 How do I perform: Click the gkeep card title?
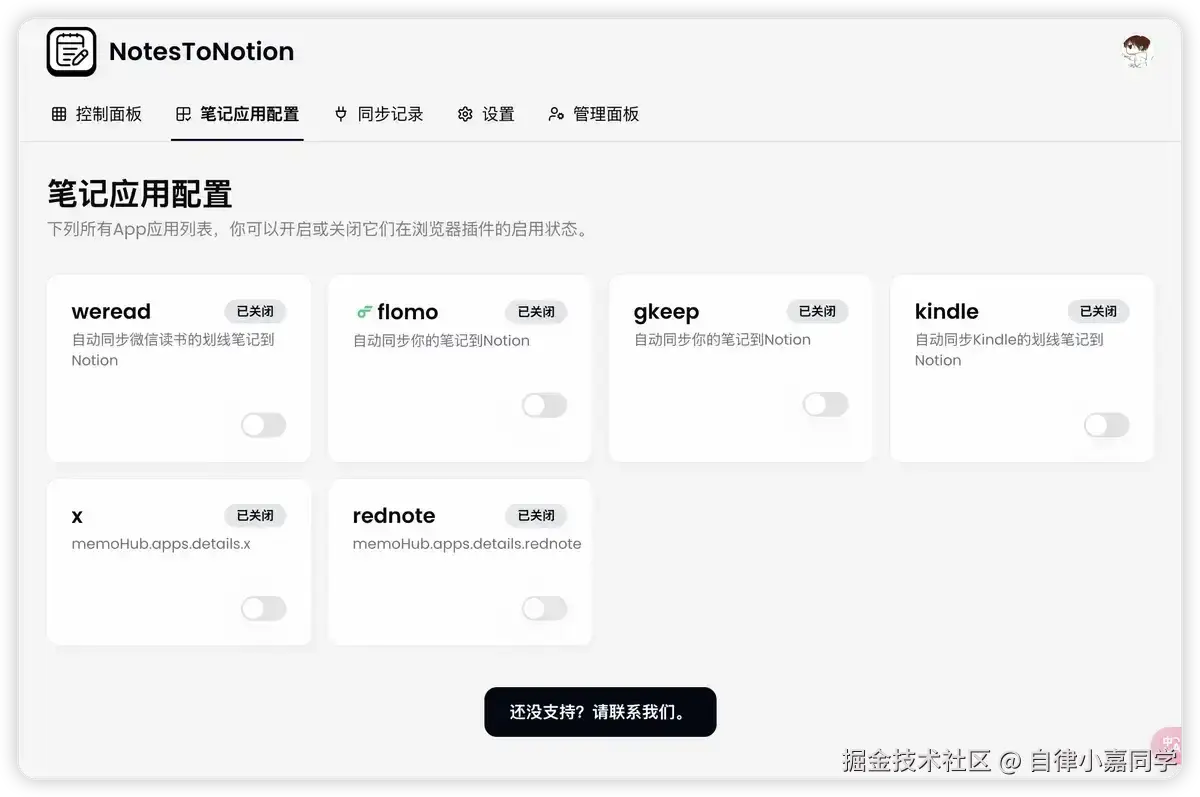(x=666, y=312)
